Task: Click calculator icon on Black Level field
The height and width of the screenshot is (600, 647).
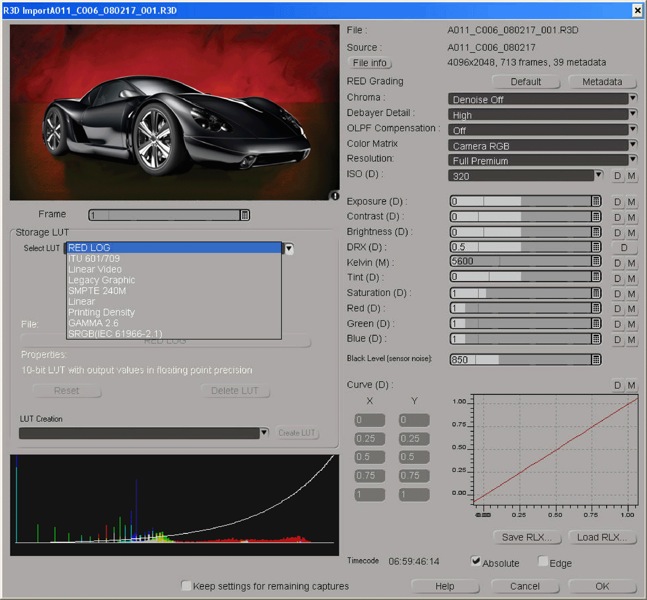Action: [x=596, y=359]
